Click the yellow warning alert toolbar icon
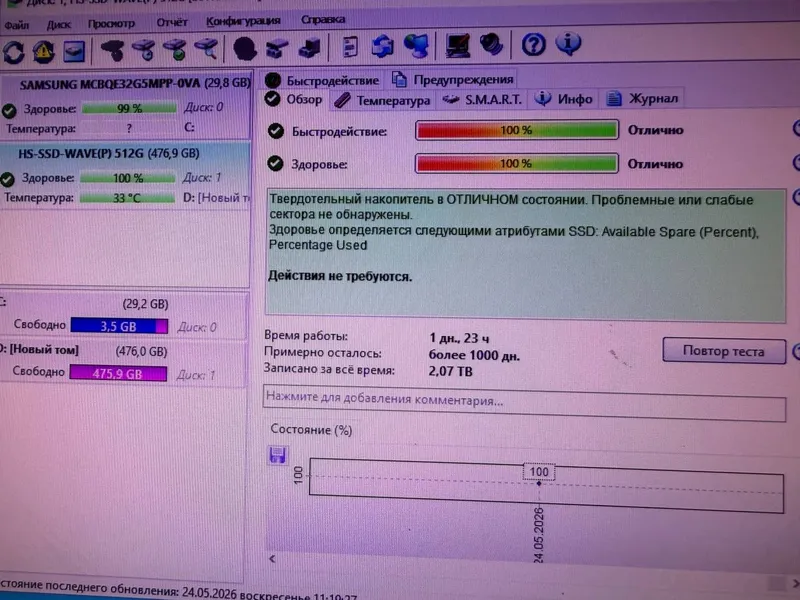The height and width of the screenshot is (600, 800). 44,52
